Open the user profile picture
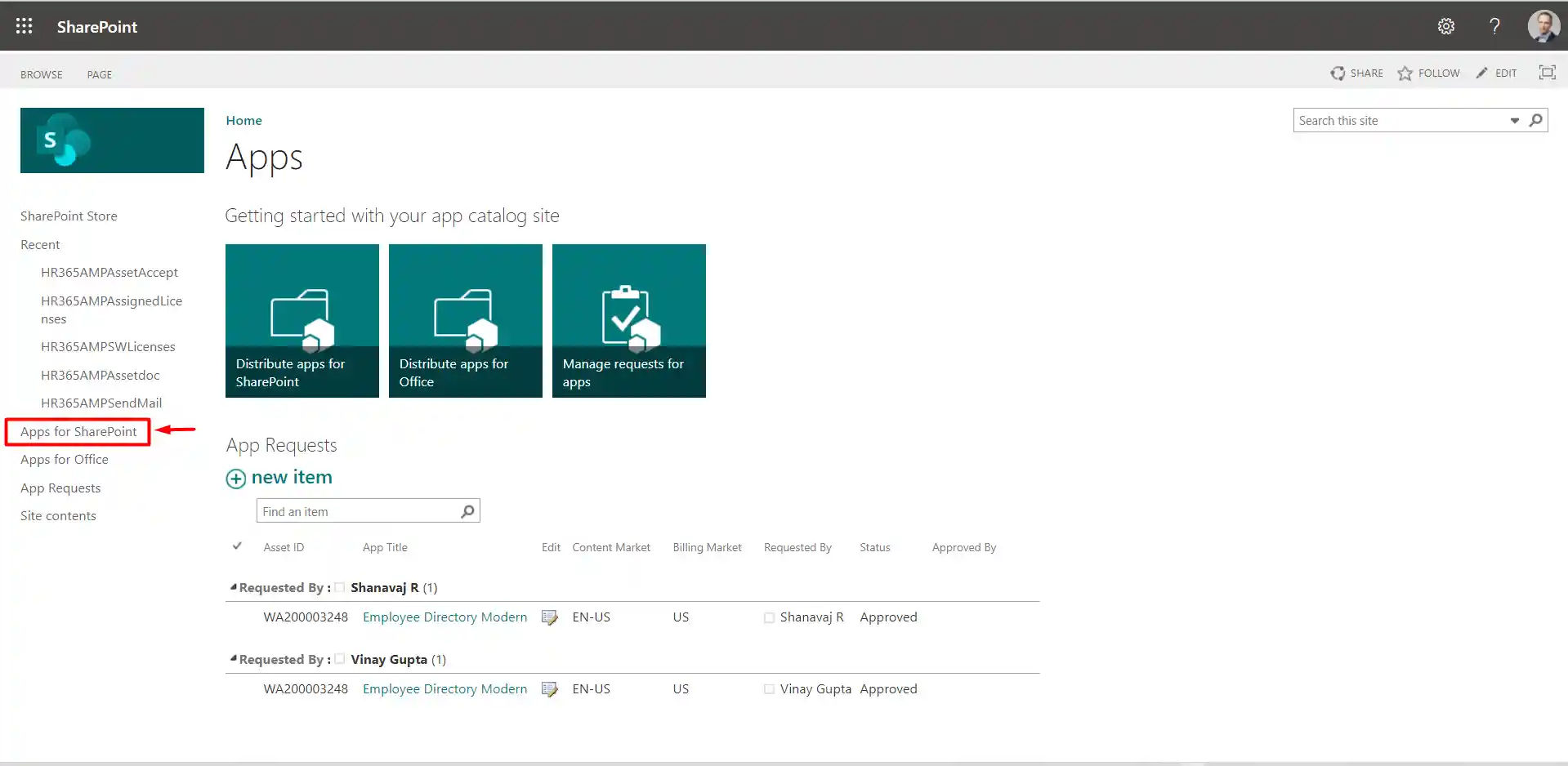The width and height of the screenshot is (1568, 766). click(1543, 26)
